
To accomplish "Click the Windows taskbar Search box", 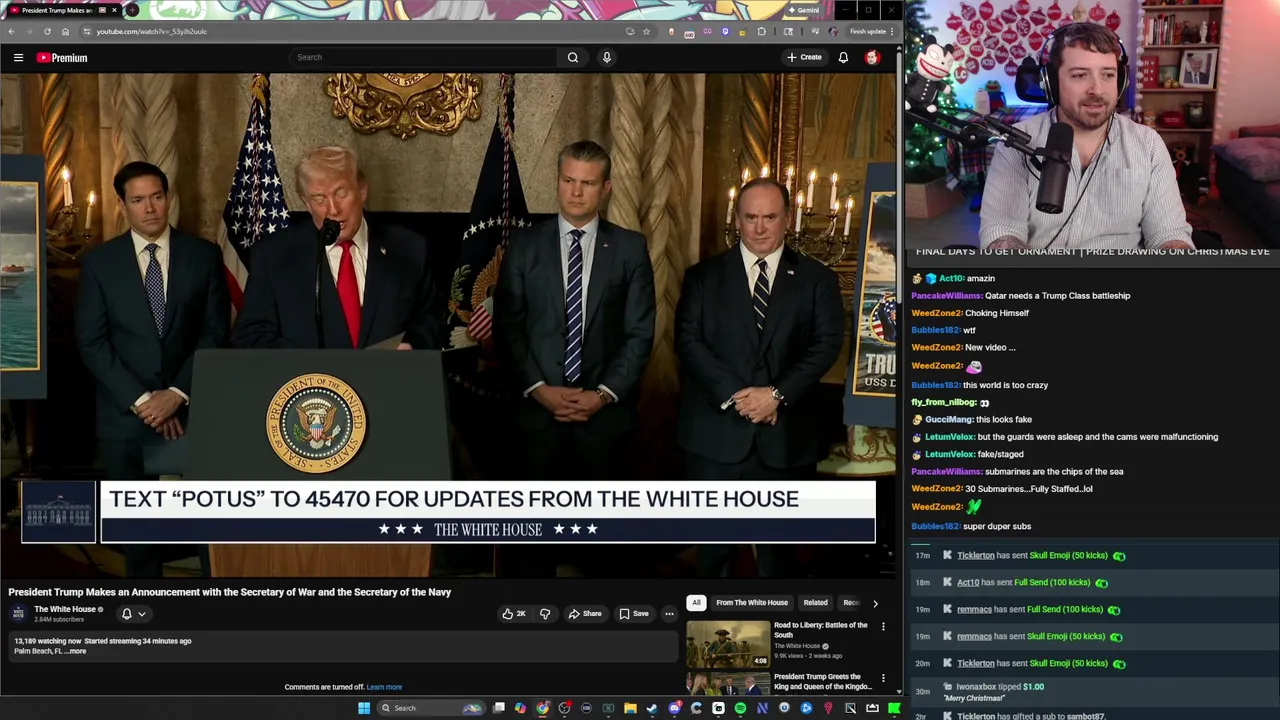I will tap(430, 708).
